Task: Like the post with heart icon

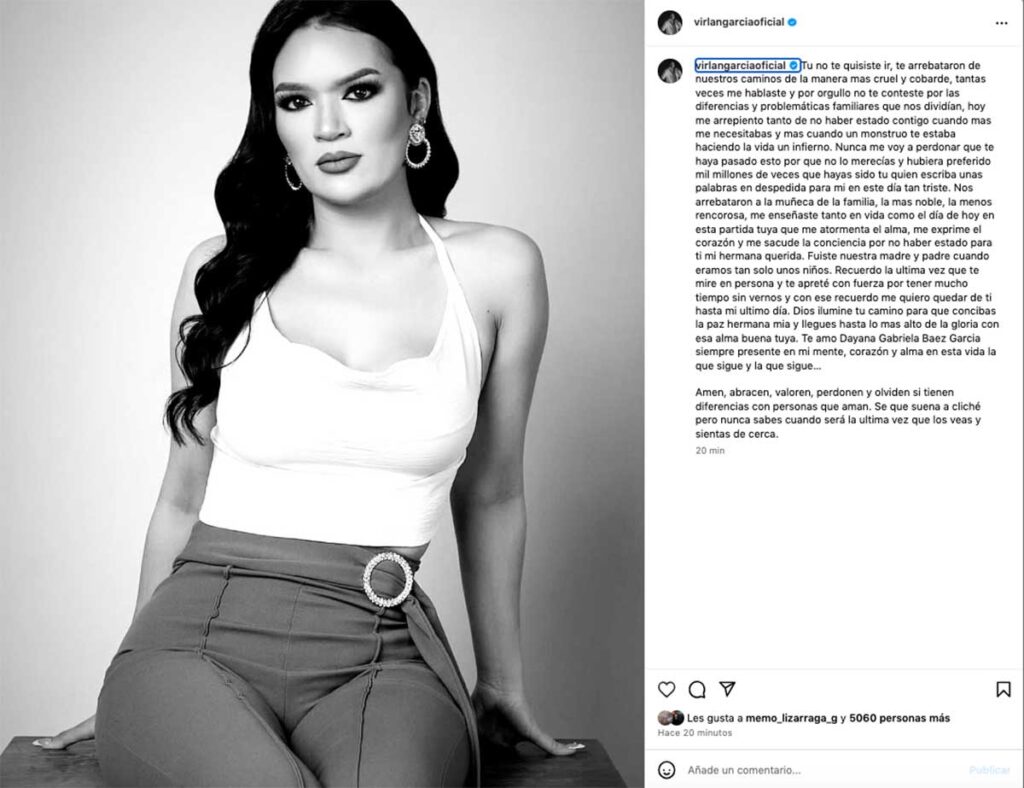Action: click(x=666, y=689)
